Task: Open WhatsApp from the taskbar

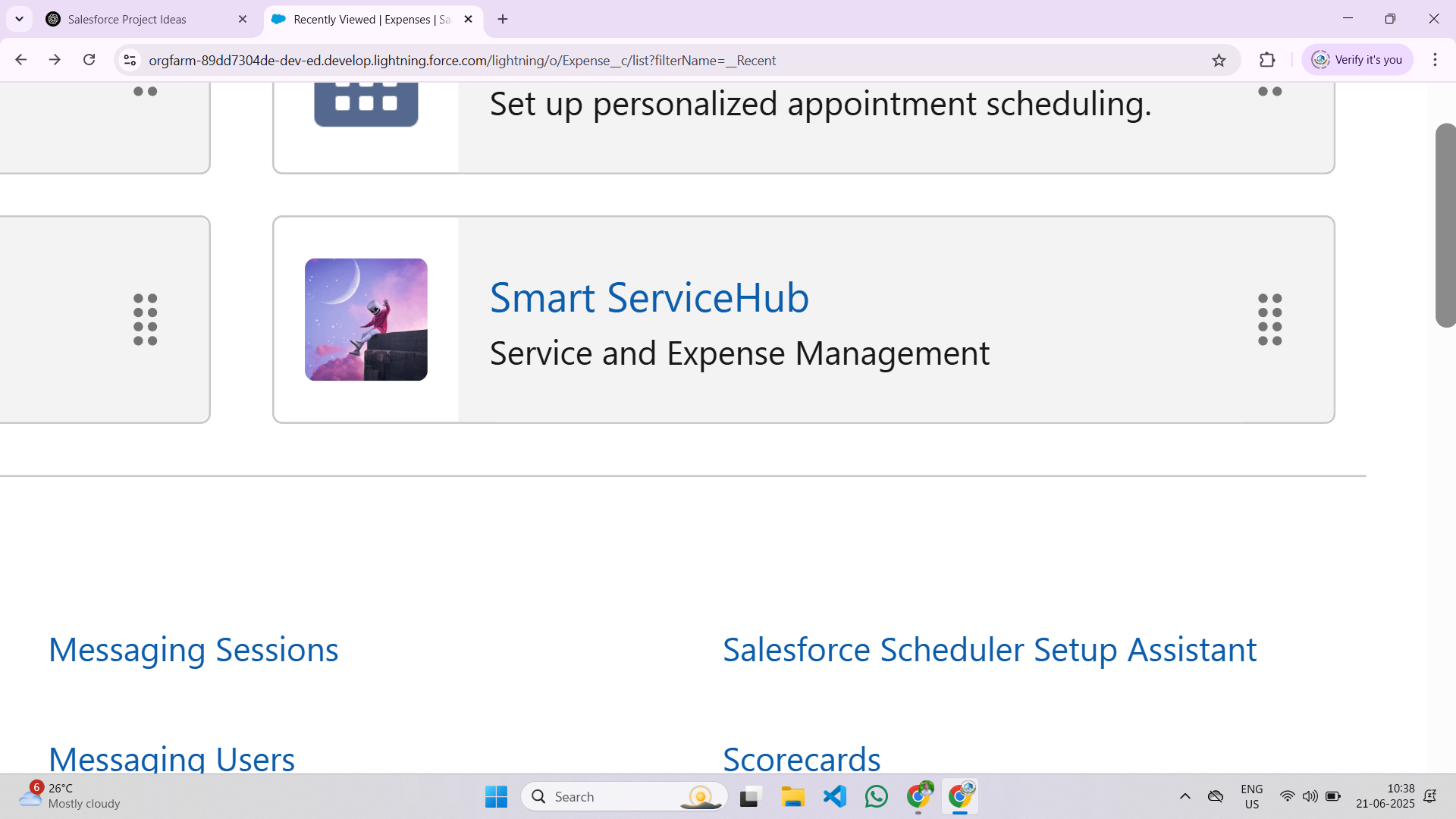Action: pos(876,796)
